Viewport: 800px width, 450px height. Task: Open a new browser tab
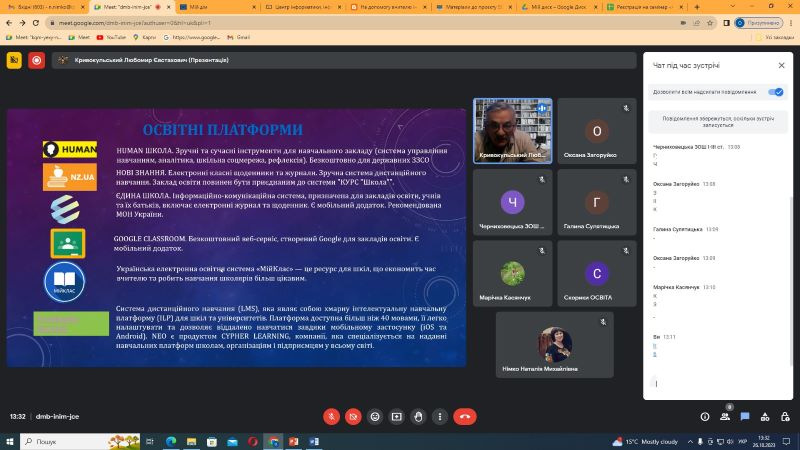coord(697,7)
